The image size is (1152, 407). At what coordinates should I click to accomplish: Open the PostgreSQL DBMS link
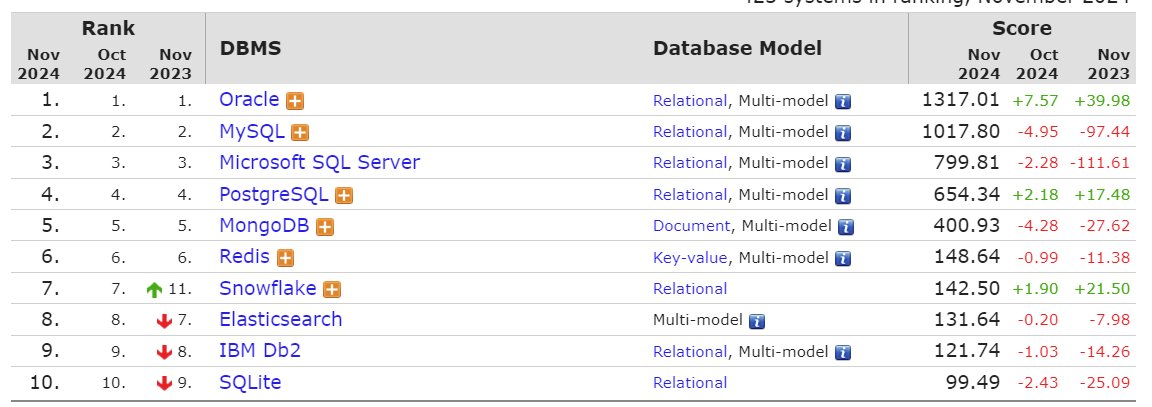pos(274,195)
